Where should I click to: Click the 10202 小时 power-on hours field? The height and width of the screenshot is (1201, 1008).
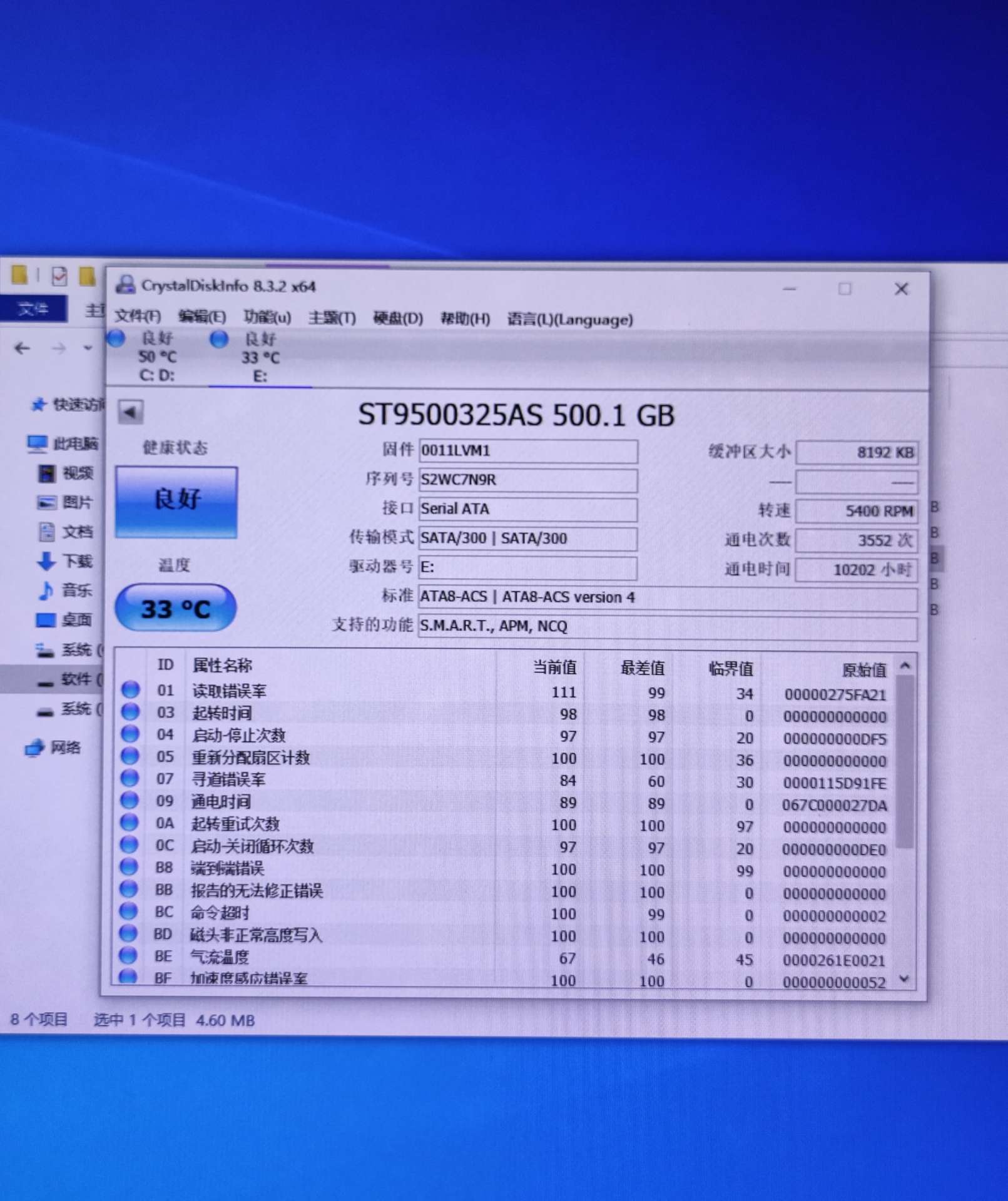(x=857, y=570)
